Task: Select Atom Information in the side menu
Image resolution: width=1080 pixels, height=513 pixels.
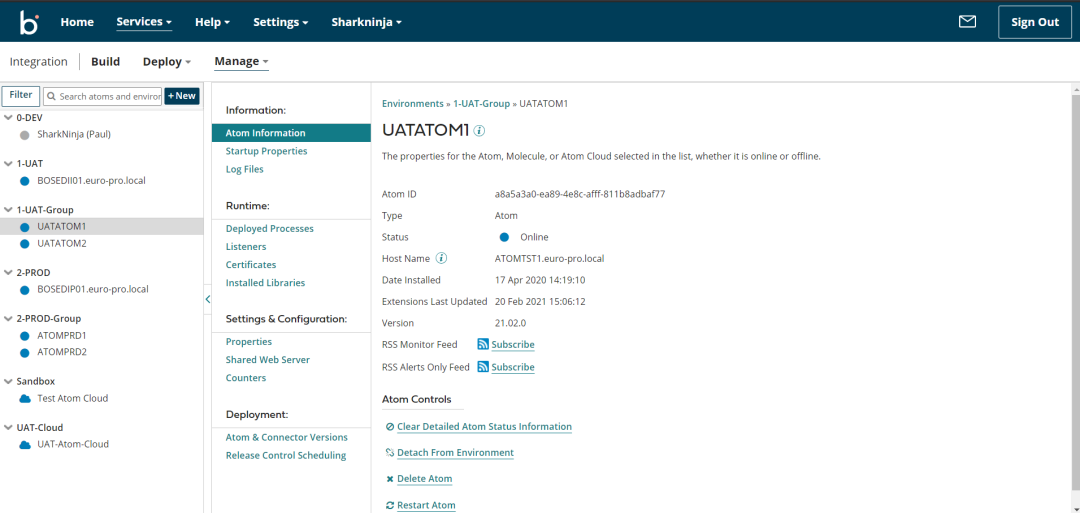Action: (x=291, y=133)
